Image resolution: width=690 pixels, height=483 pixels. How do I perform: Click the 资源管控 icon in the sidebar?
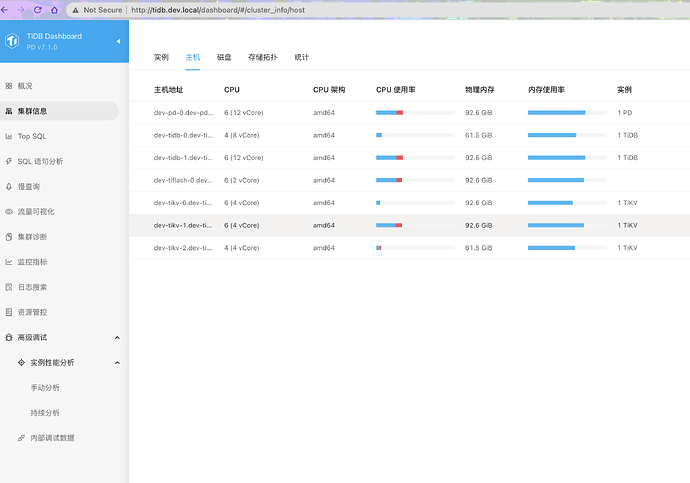pos(9,312)
